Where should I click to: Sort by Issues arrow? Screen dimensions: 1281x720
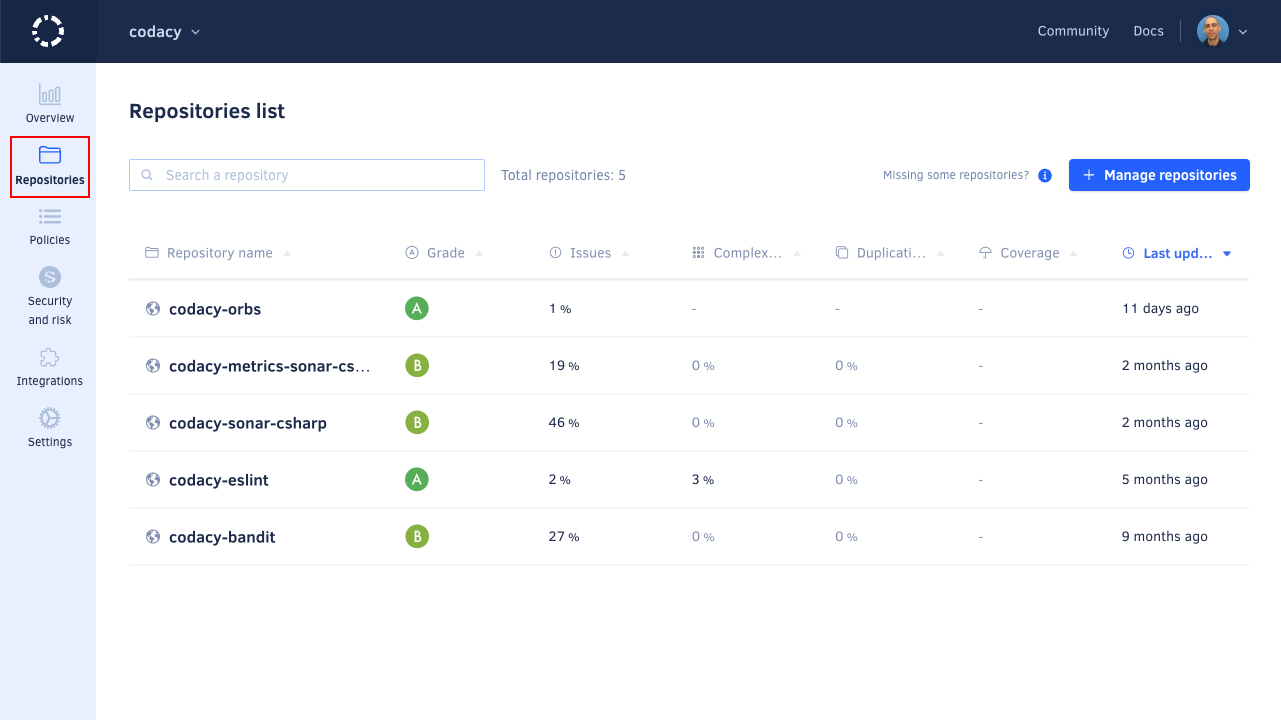(625, 254)
